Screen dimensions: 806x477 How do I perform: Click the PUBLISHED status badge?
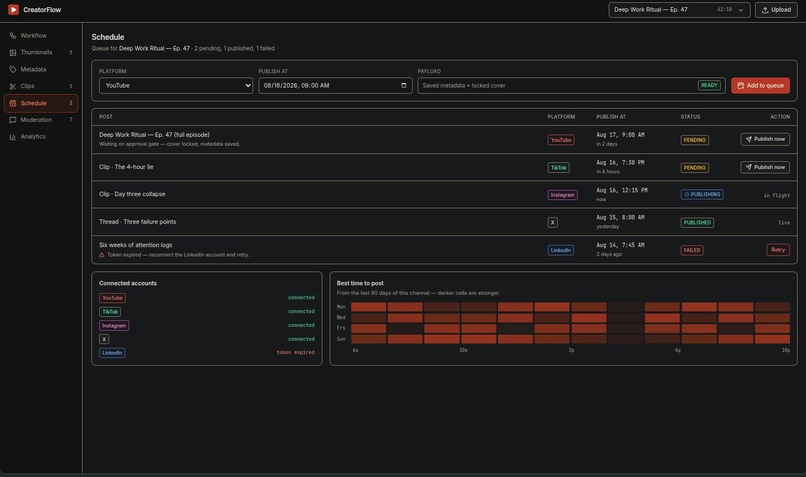click(697, 223)
